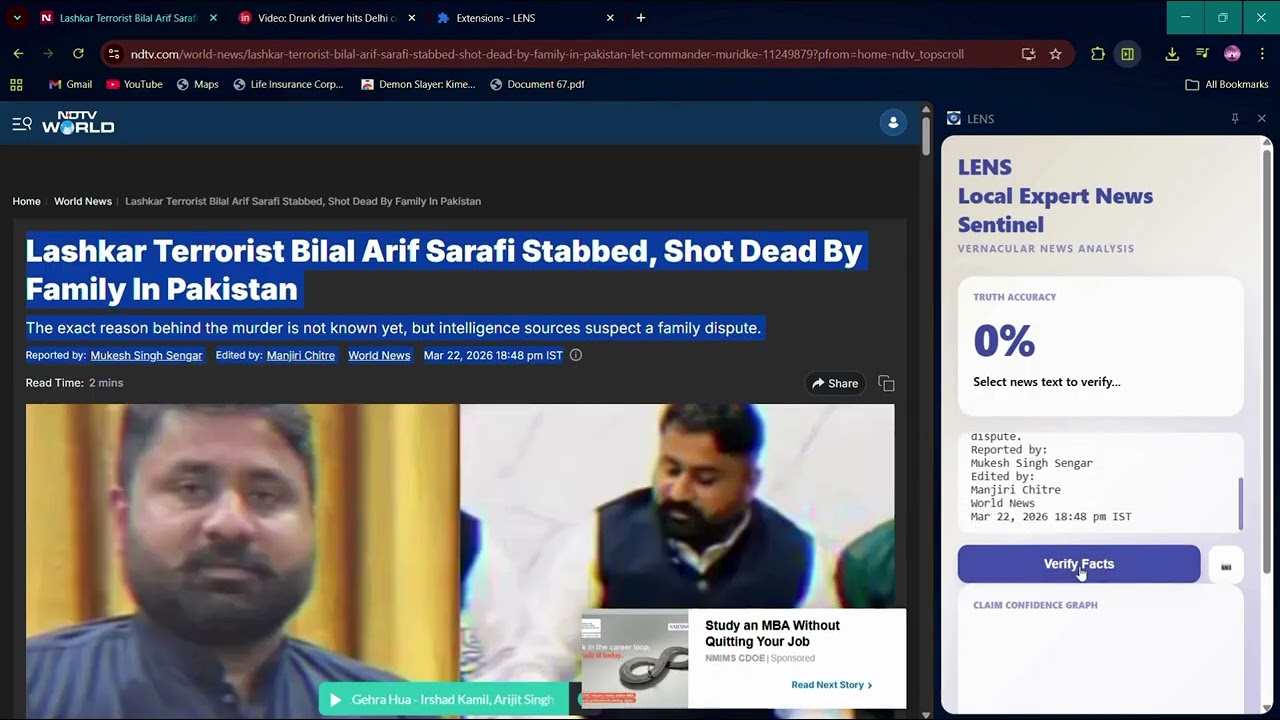Viewport: 1280px width, 720px height.
Task: Close the Drunk driver video tab
Action: (411, 18)
